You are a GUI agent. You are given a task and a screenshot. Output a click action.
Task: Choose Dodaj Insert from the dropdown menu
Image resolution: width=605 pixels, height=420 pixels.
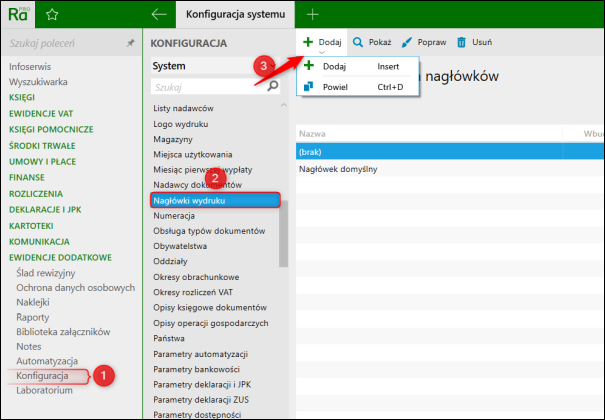point(357,66)
